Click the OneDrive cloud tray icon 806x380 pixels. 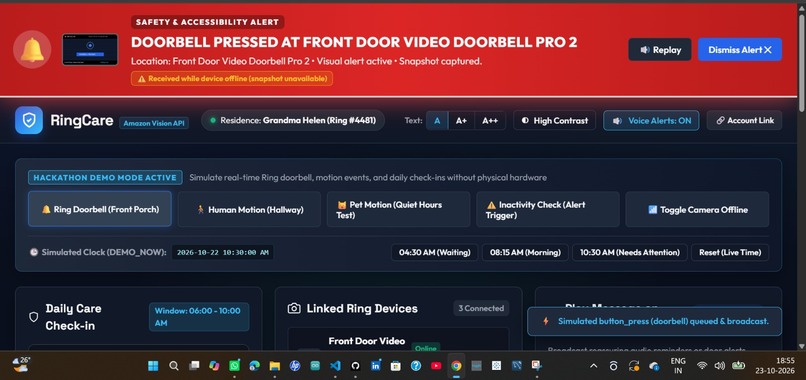pos(654,366)
